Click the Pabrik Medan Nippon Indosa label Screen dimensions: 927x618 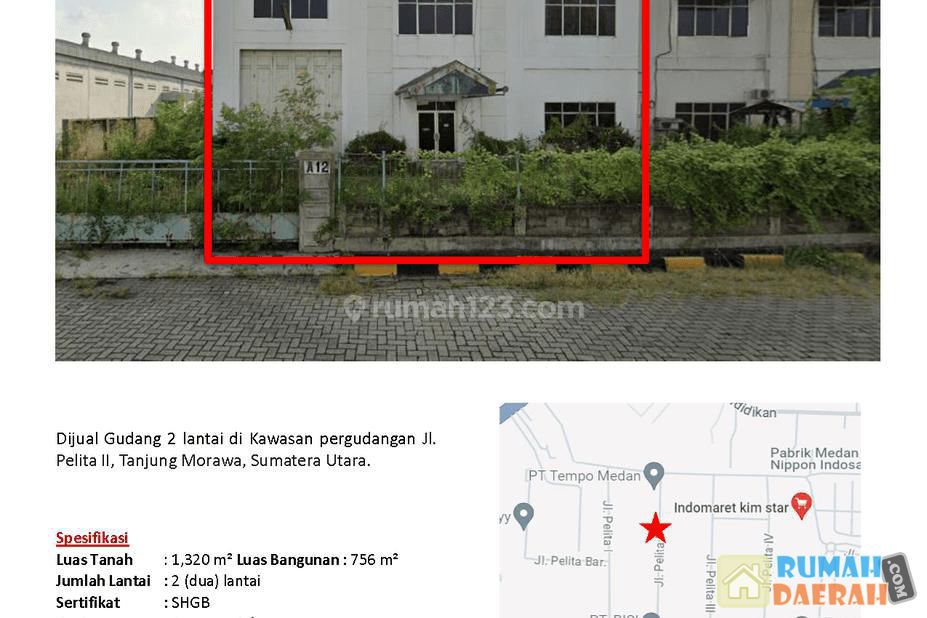click(x=815, y=459)
